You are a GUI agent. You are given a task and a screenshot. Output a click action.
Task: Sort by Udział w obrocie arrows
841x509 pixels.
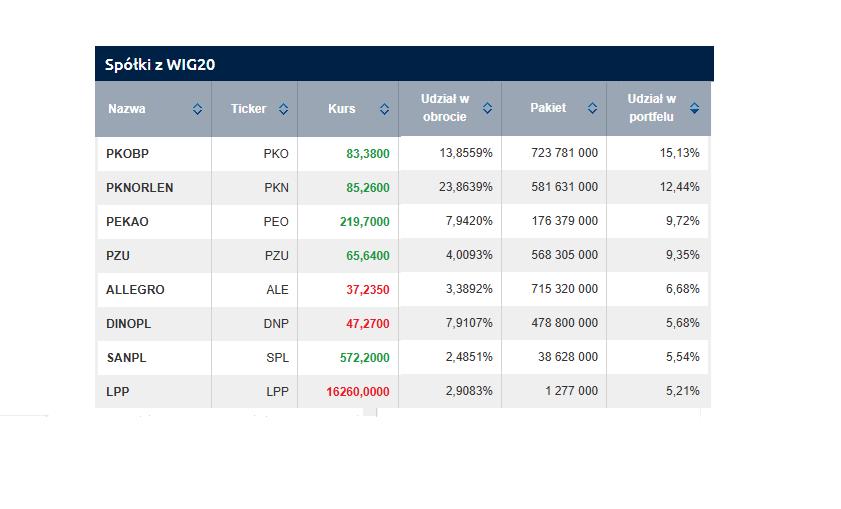tap(487, 108)
